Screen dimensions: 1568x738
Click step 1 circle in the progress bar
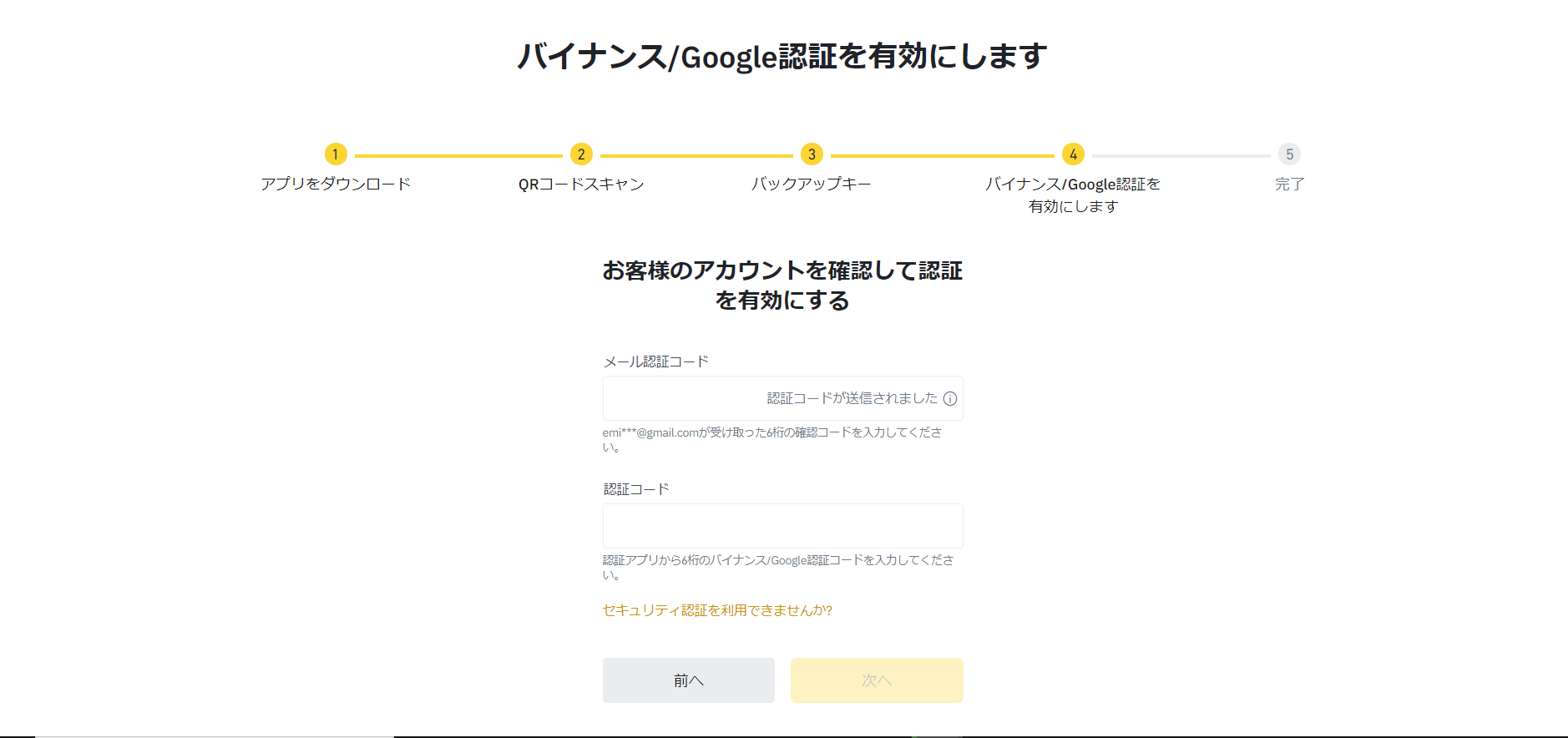pos(336,154)
